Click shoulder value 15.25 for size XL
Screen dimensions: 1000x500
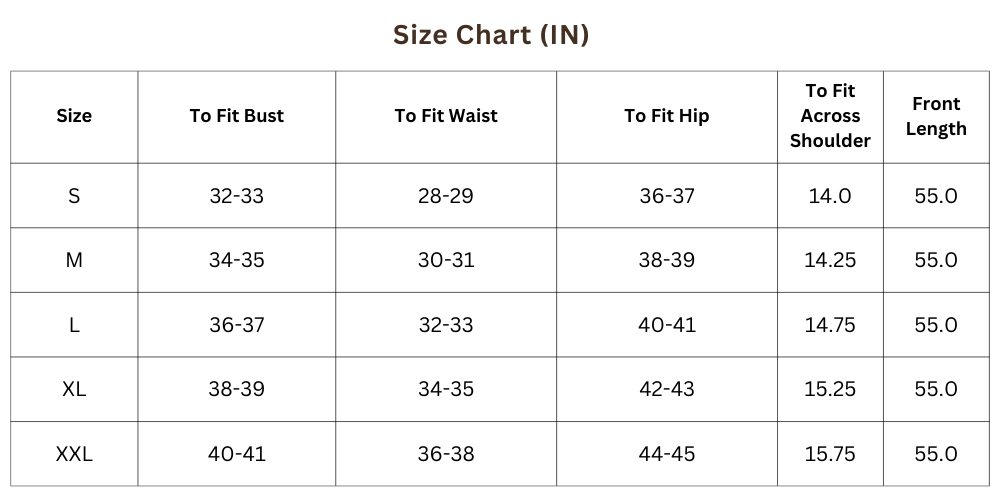pyautogui.click(x=830, y=389)
